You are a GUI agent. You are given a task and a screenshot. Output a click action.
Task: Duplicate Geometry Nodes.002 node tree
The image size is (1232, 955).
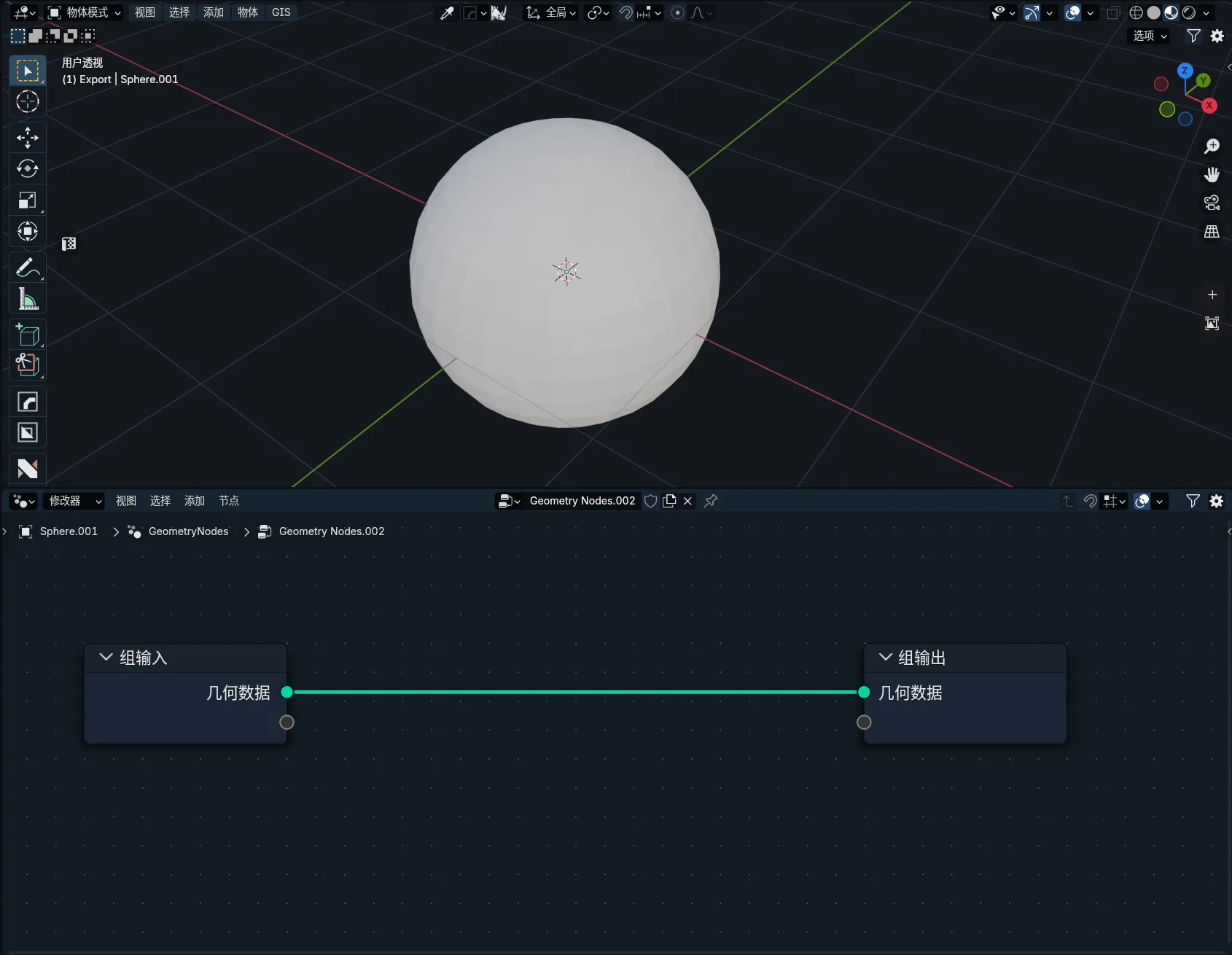669,501
